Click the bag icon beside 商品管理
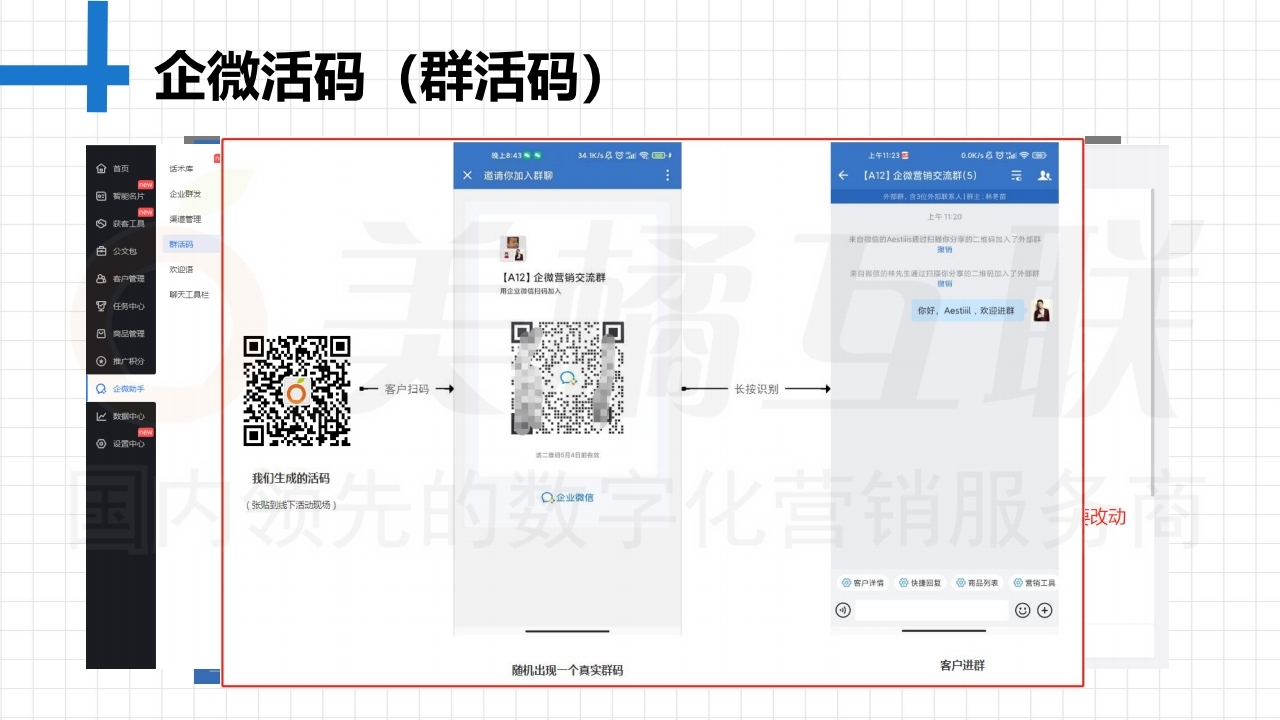 101,334
